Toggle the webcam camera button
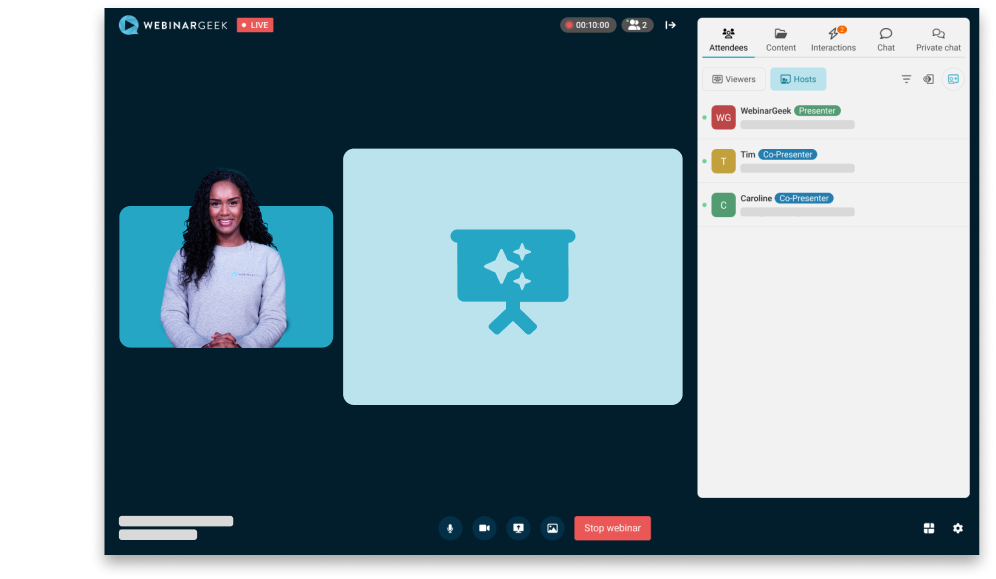Image resolution: width=996 pixels, height=579 pixels. pos(484,528)
